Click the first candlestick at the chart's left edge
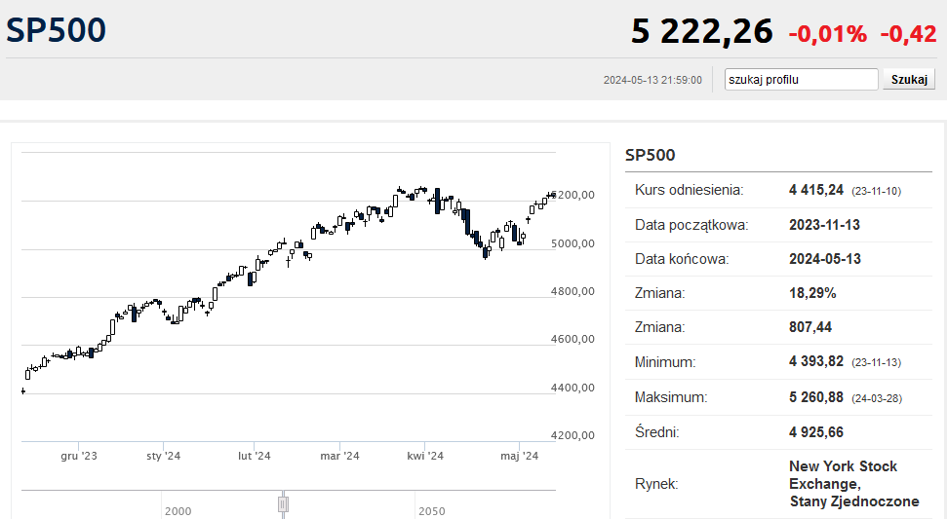 click(23, 391)
